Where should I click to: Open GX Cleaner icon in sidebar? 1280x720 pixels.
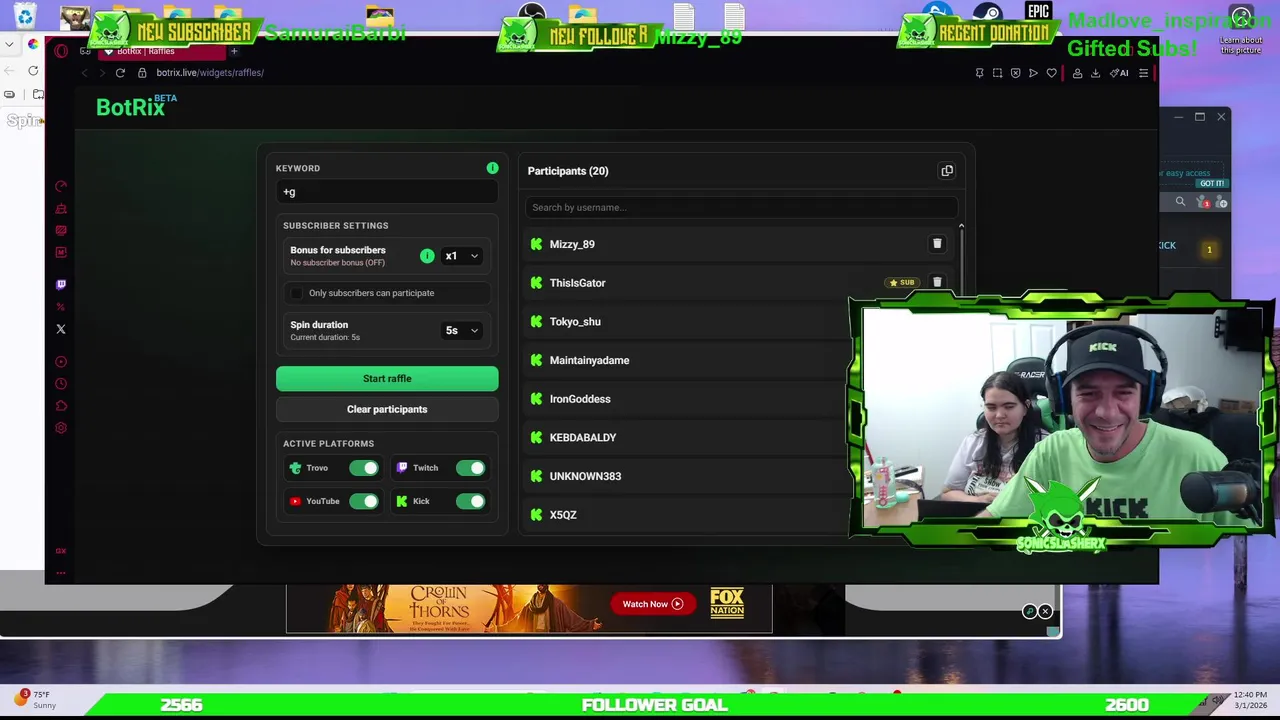61,208
